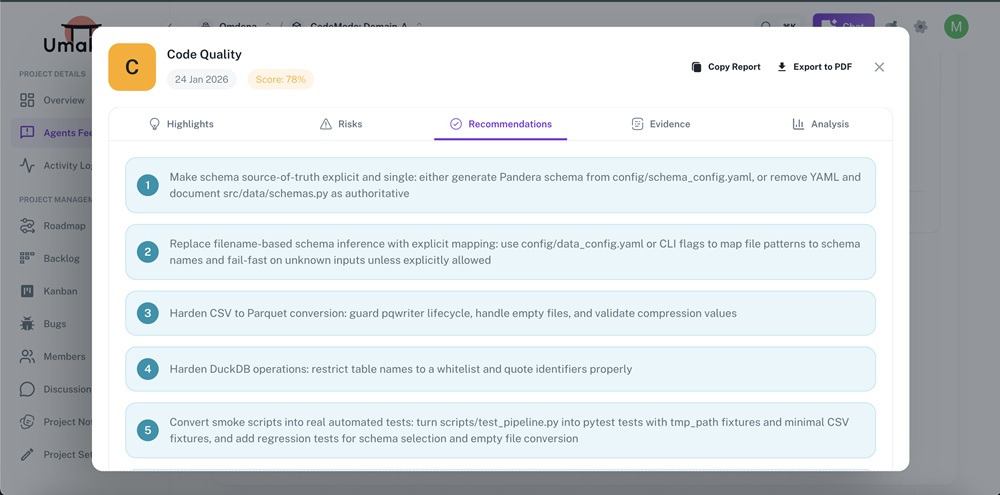1000x495 pixels.
Task: Switch to the Risks tab
Action: (341, 124)
